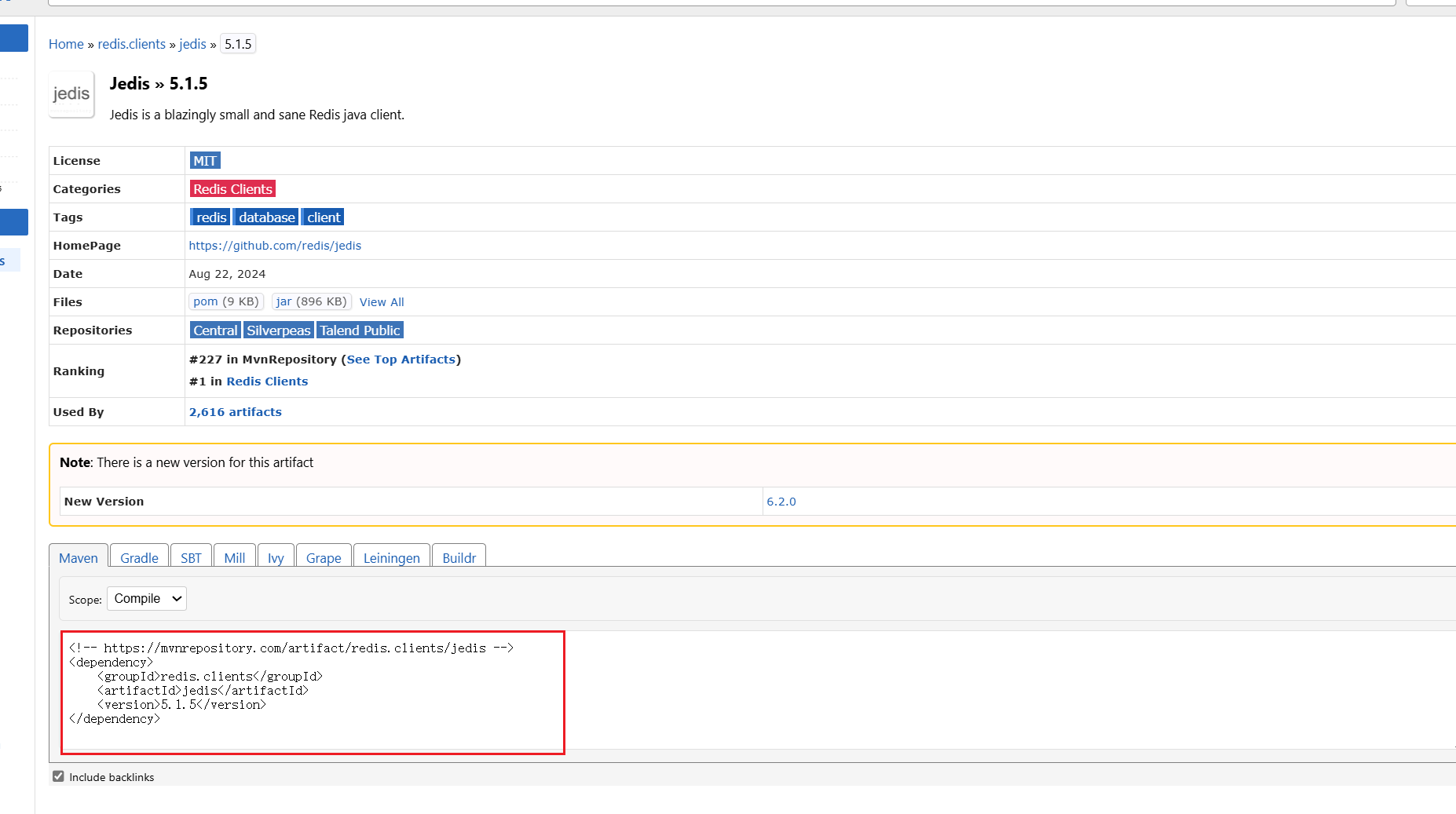
Task: Download the pom (9 KB) file
Action: point(225,301)
